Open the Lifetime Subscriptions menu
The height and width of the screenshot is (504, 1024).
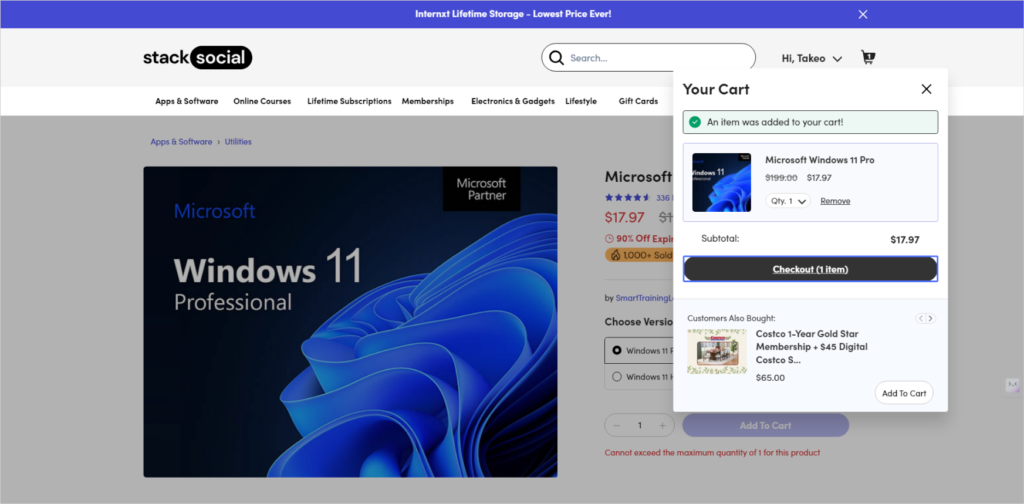pos(349,101)
